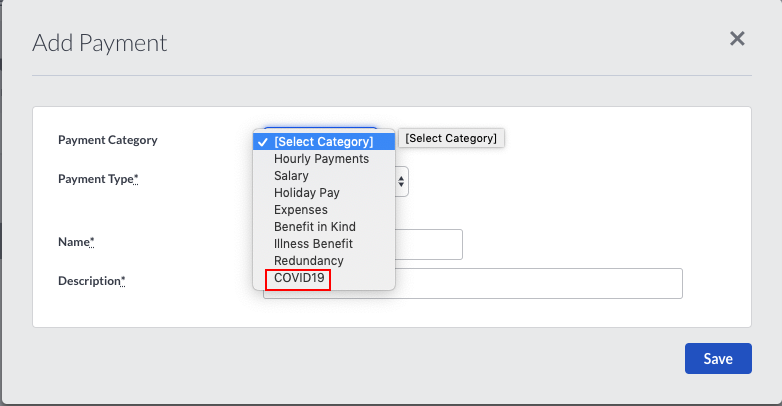Pick Illness Benefit from the list
The height and width of the screenshot is (406, 782).
pos(313,244)
